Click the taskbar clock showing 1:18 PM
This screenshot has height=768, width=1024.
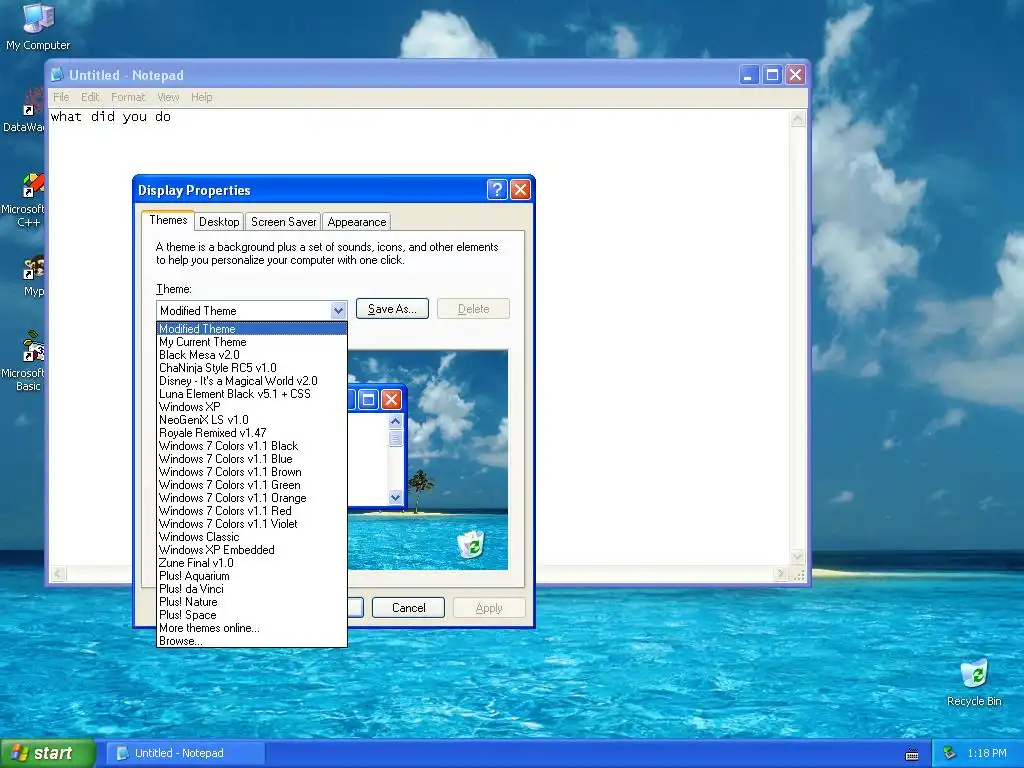click(x=987, y=754)
